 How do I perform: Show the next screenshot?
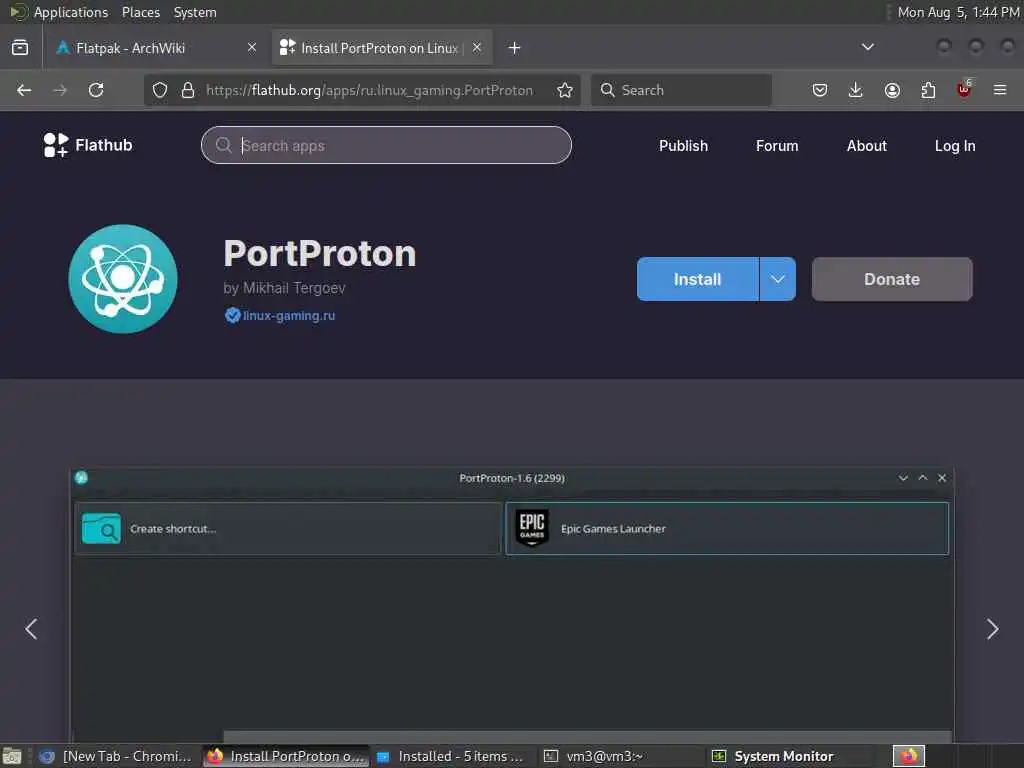[x=993, y=629]
